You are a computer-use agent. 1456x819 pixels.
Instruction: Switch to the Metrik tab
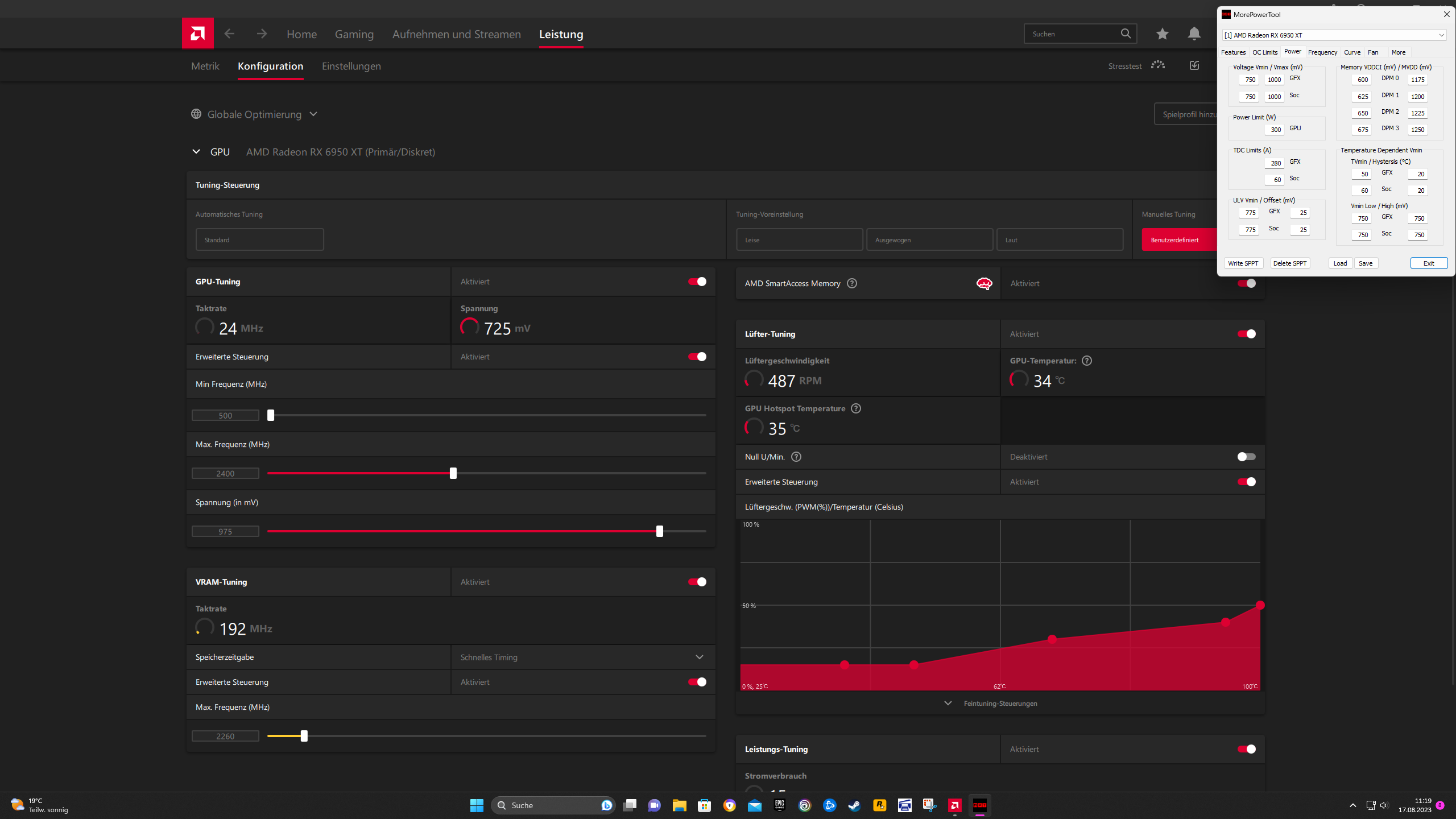[x=205, y=66]
